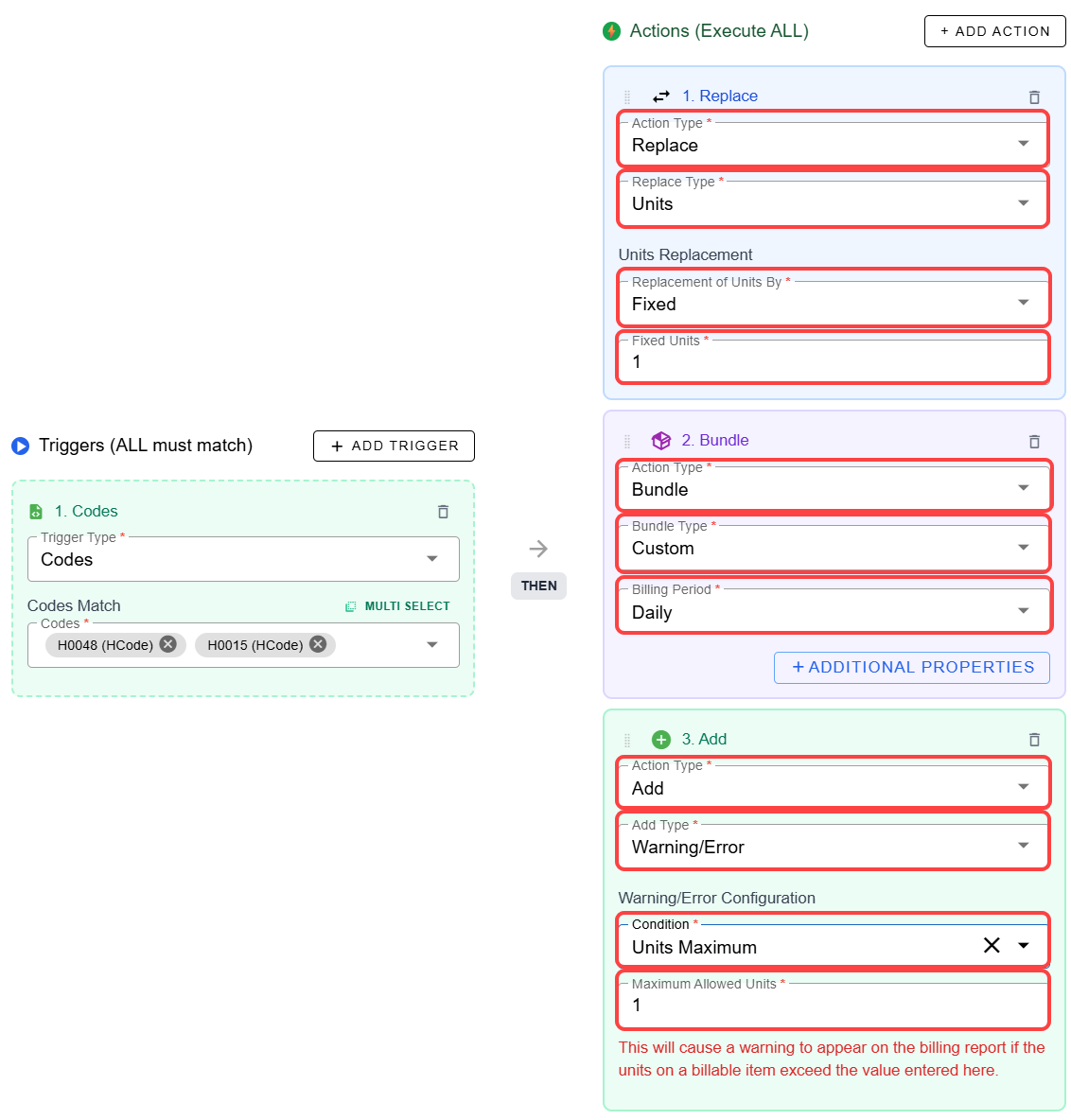Click the Bundle action drag handle
This screenshot has width=1071, height=1120.
tap(627, 441)
